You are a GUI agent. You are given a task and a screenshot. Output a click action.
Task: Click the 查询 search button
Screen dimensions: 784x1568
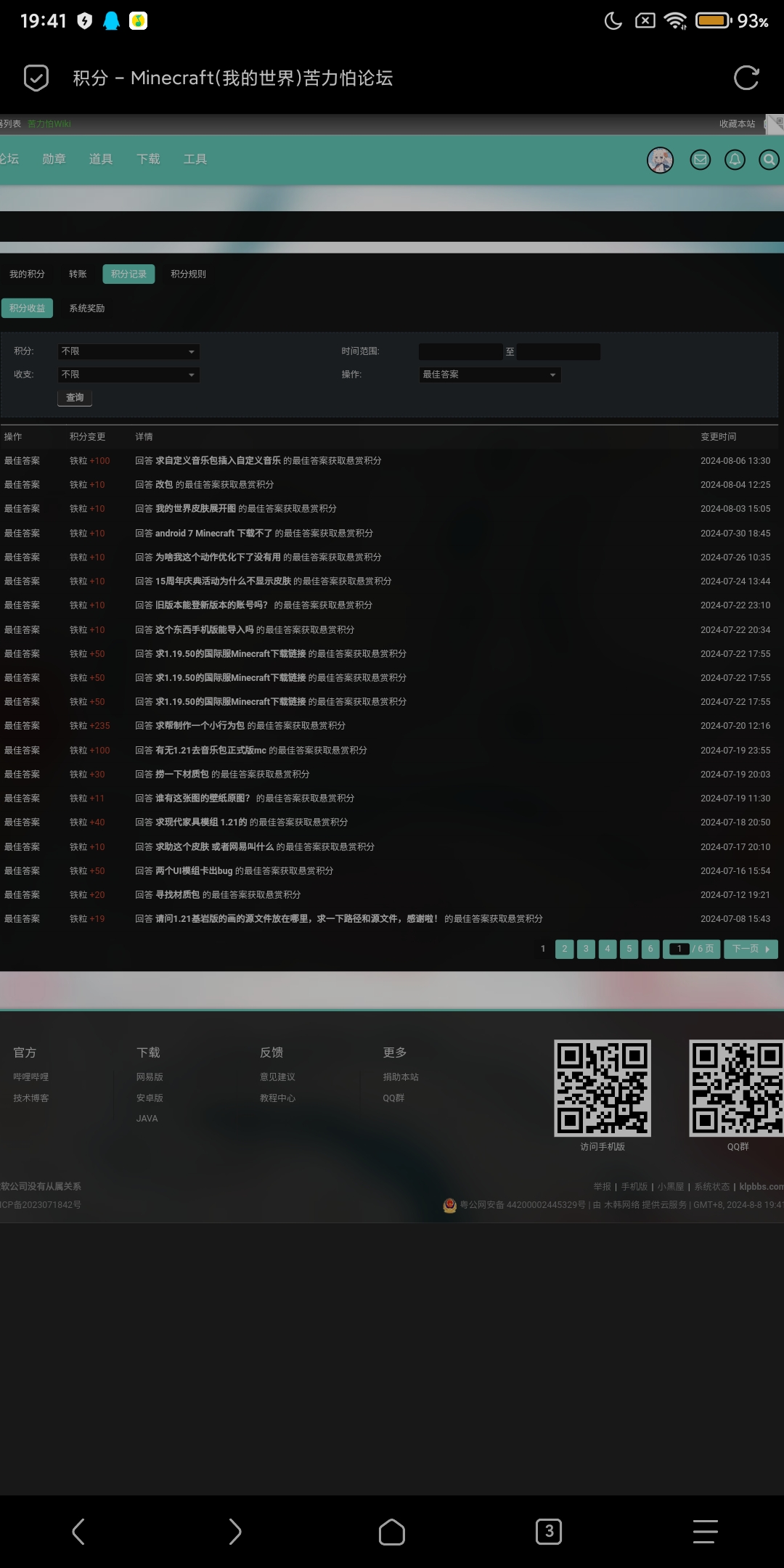pos(75,398)
